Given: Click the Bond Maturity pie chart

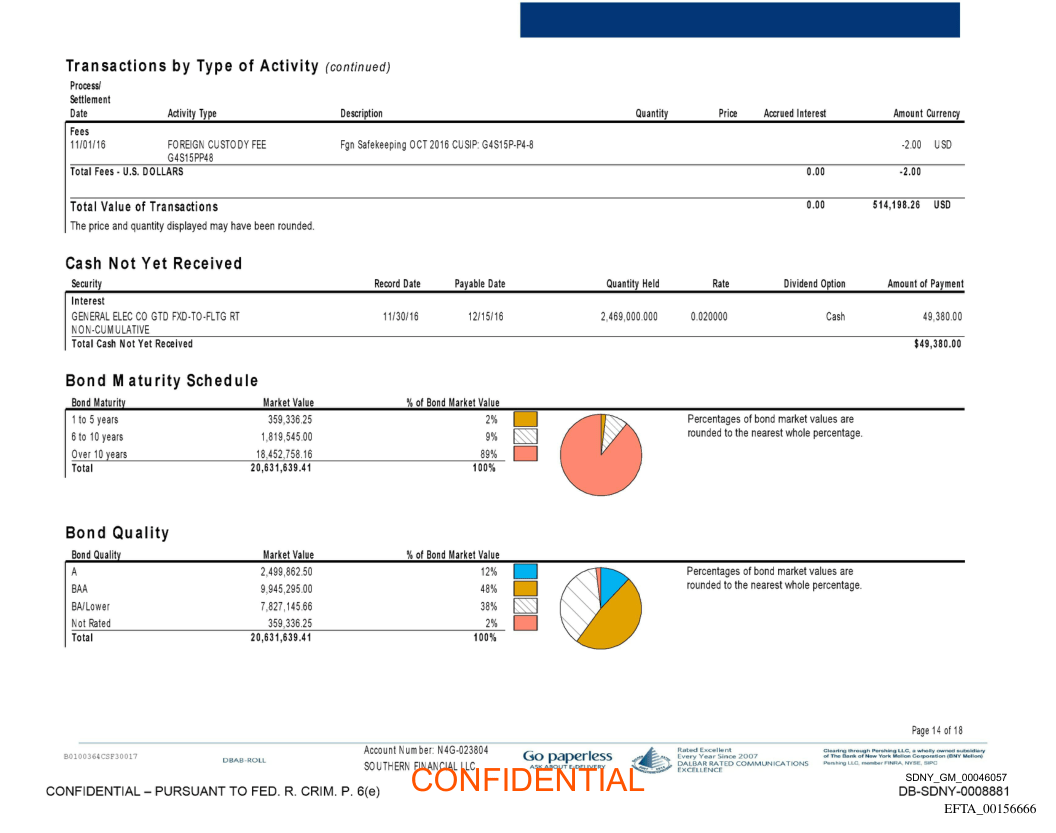Looking at the screenshot, I should point(601,454).
